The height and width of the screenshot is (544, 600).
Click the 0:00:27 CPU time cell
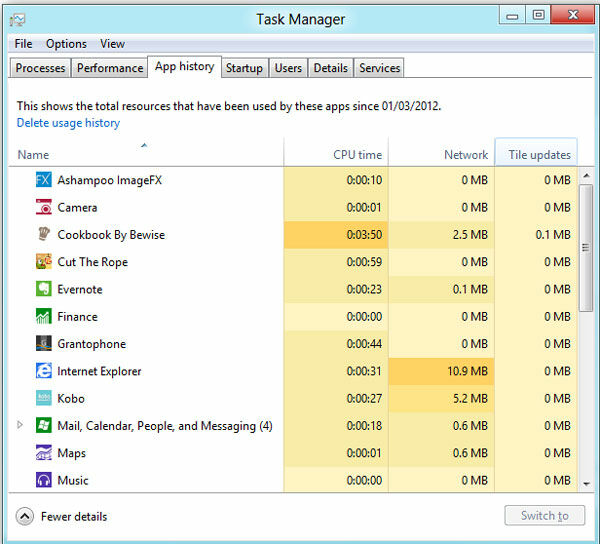point(336,398)
